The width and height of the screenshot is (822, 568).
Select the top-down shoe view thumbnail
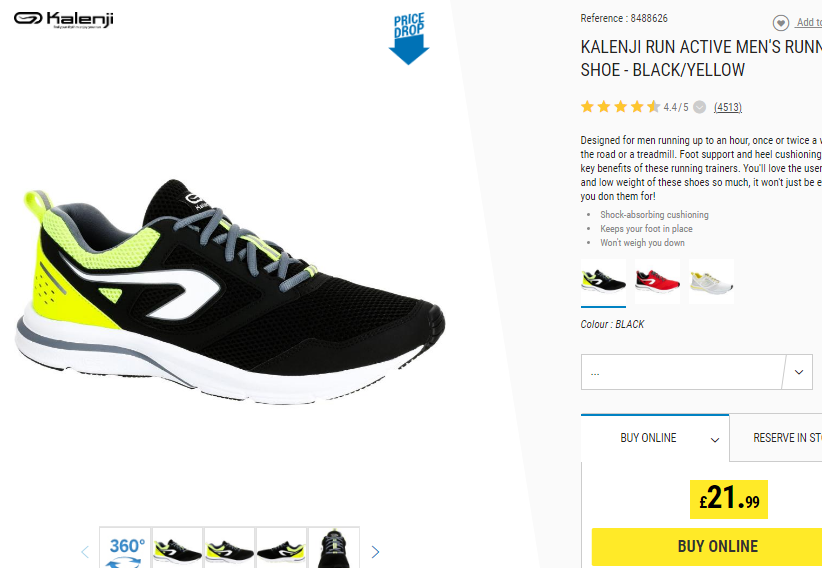point(334,548)
